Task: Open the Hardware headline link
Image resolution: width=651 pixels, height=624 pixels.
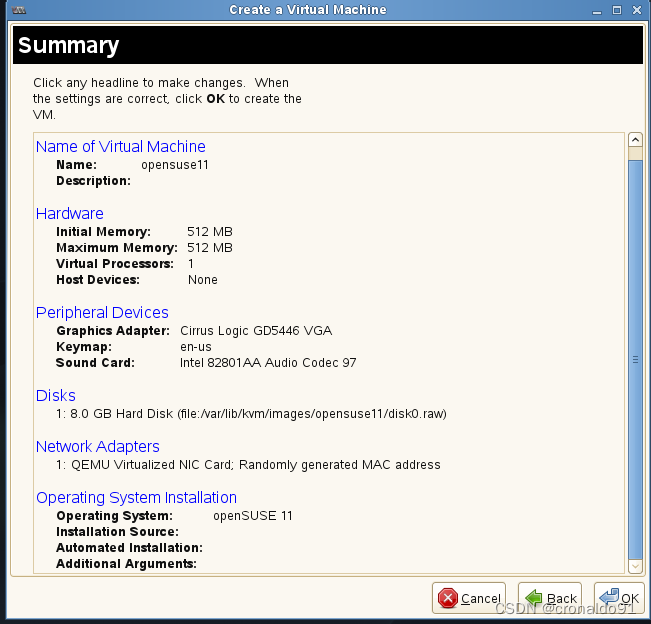Action: 69,213
